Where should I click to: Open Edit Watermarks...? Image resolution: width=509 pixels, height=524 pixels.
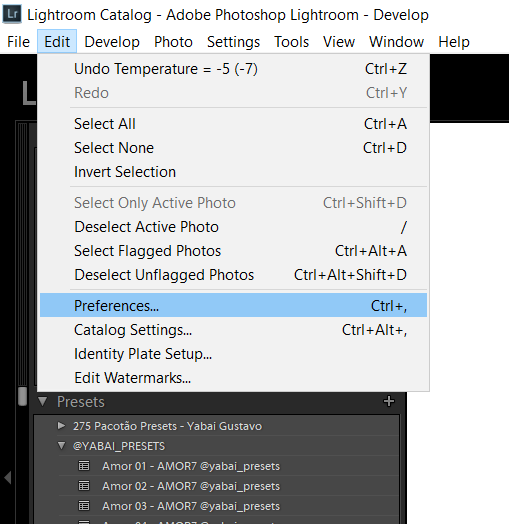233,378
